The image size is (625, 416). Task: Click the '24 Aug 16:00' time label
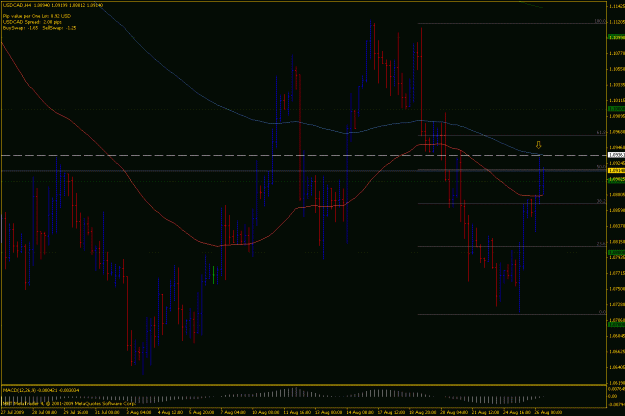coord(517,412)
